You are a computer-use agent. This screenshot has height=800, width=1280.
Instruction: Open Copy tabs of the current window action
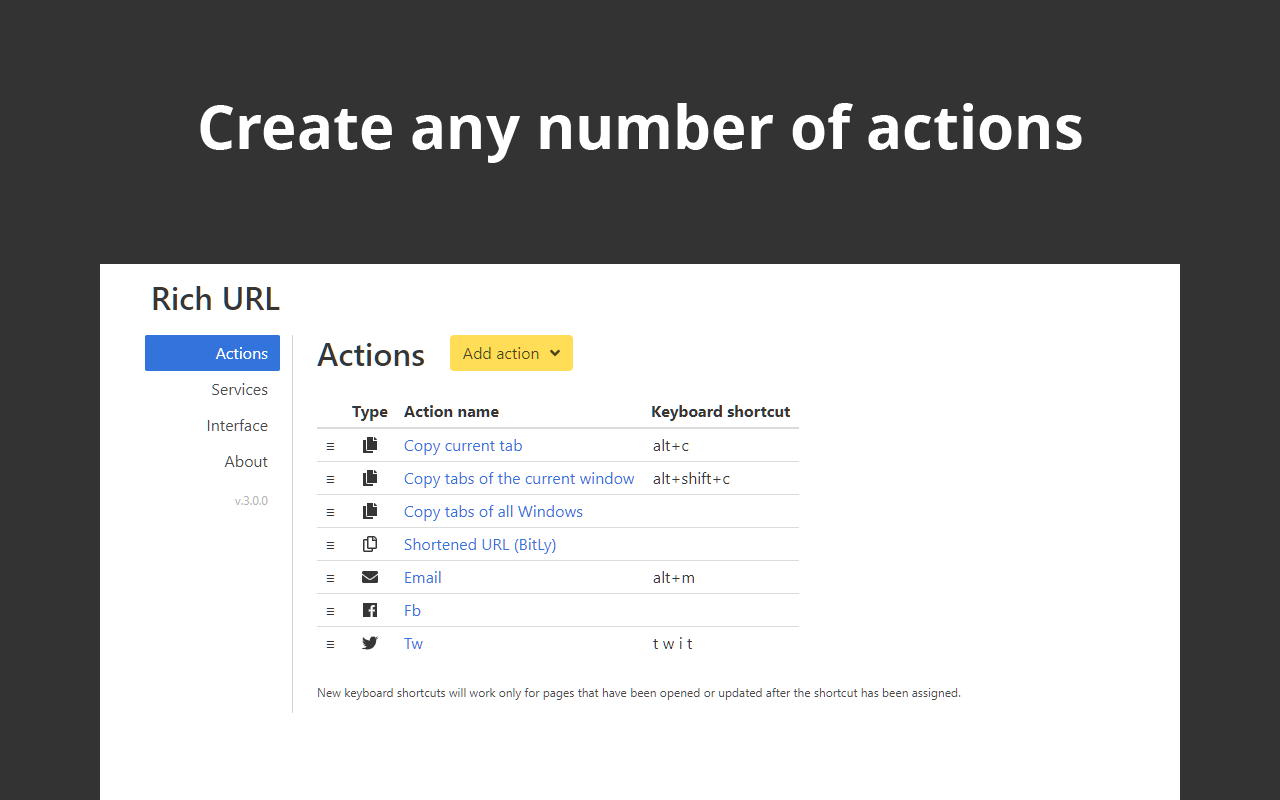519,478
